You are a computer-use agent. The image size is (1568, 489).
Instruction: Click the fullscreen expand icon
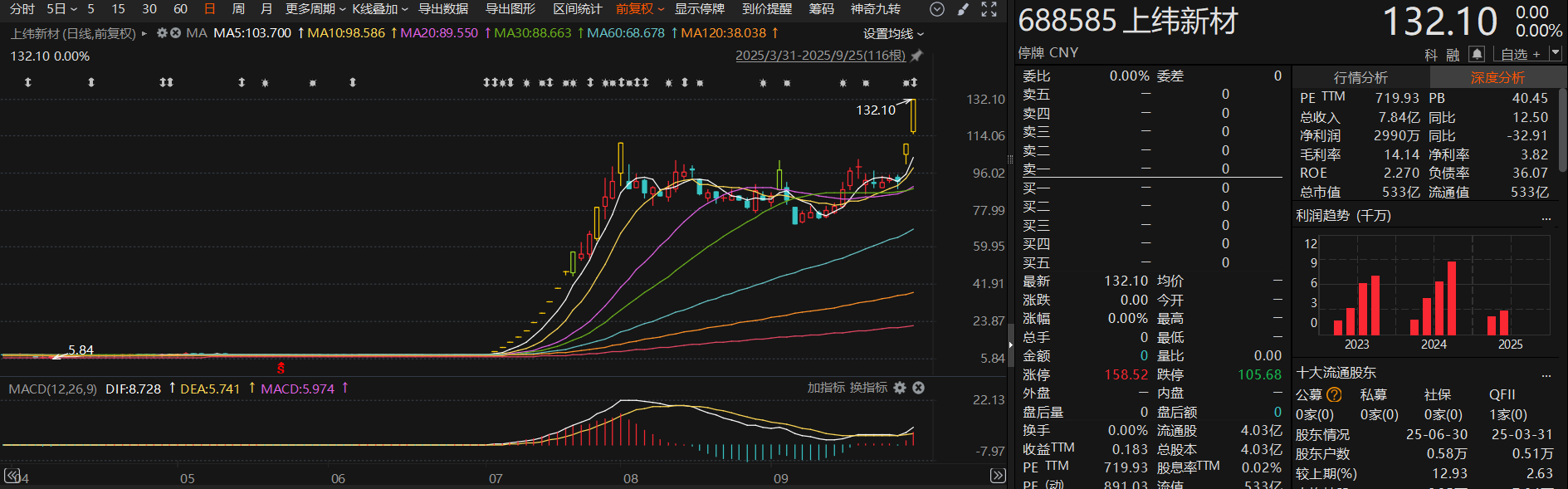click(989, 9)
